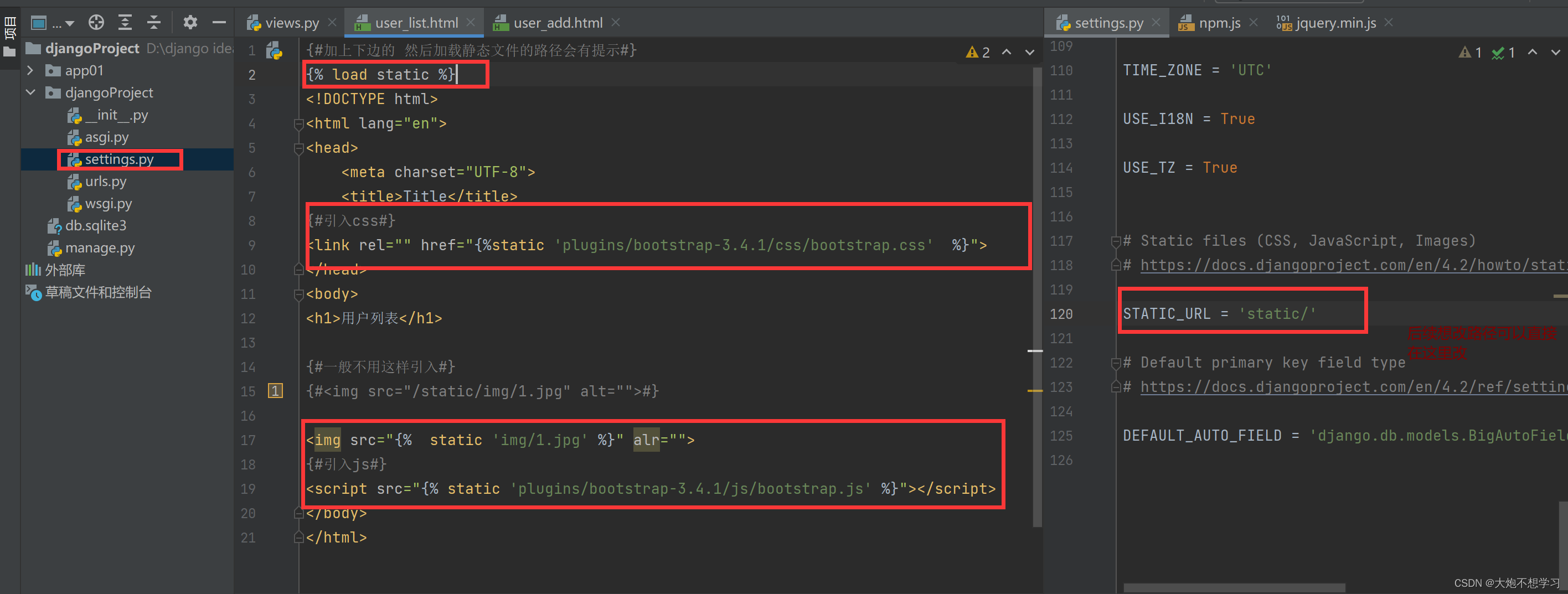Click the h1 用户列表 line

374,318
